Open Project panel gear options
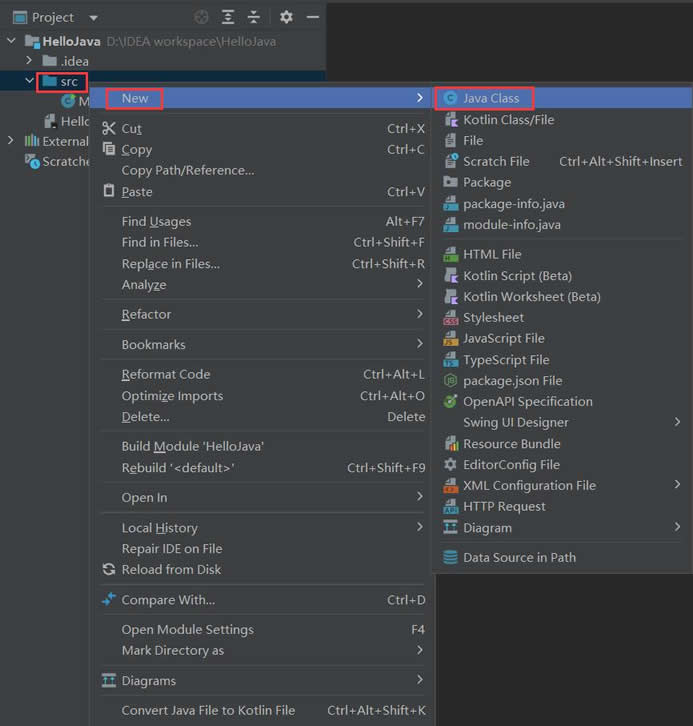 pos(286,17)
